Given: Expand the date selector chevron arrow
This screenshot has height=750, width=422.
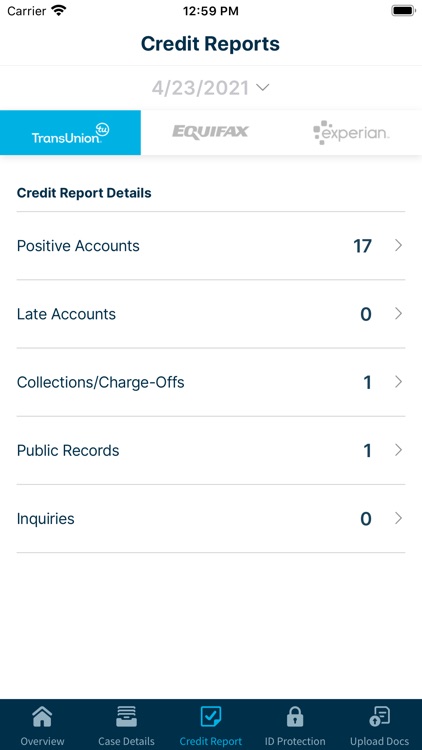Looking at the screenshot, I should (x=263, y=88).
